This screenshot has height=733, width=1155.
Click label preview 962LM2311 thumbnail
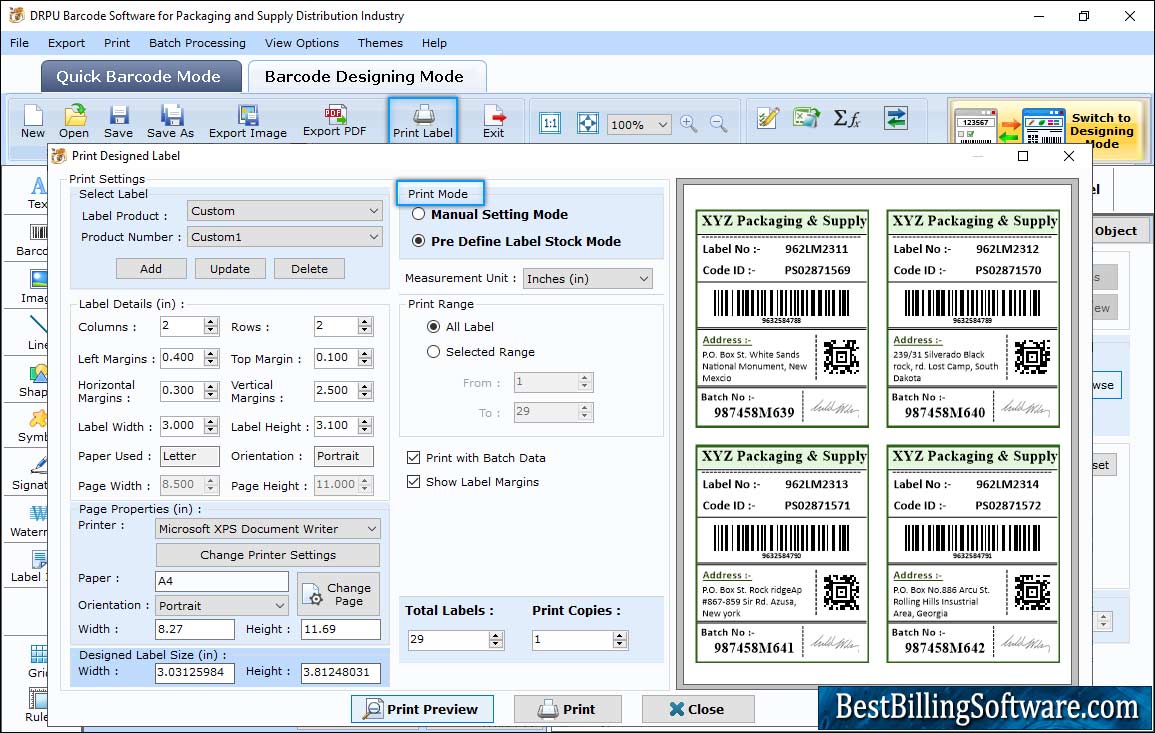pyautogui.click(x=782, y=318)
